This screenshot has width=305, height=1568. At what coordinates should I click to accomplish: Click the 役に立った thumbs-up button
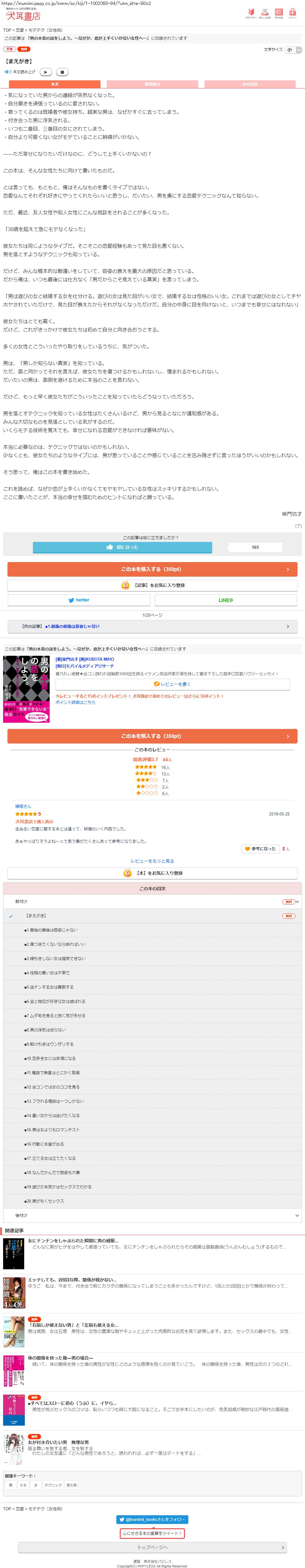click(x=122, y=547)
